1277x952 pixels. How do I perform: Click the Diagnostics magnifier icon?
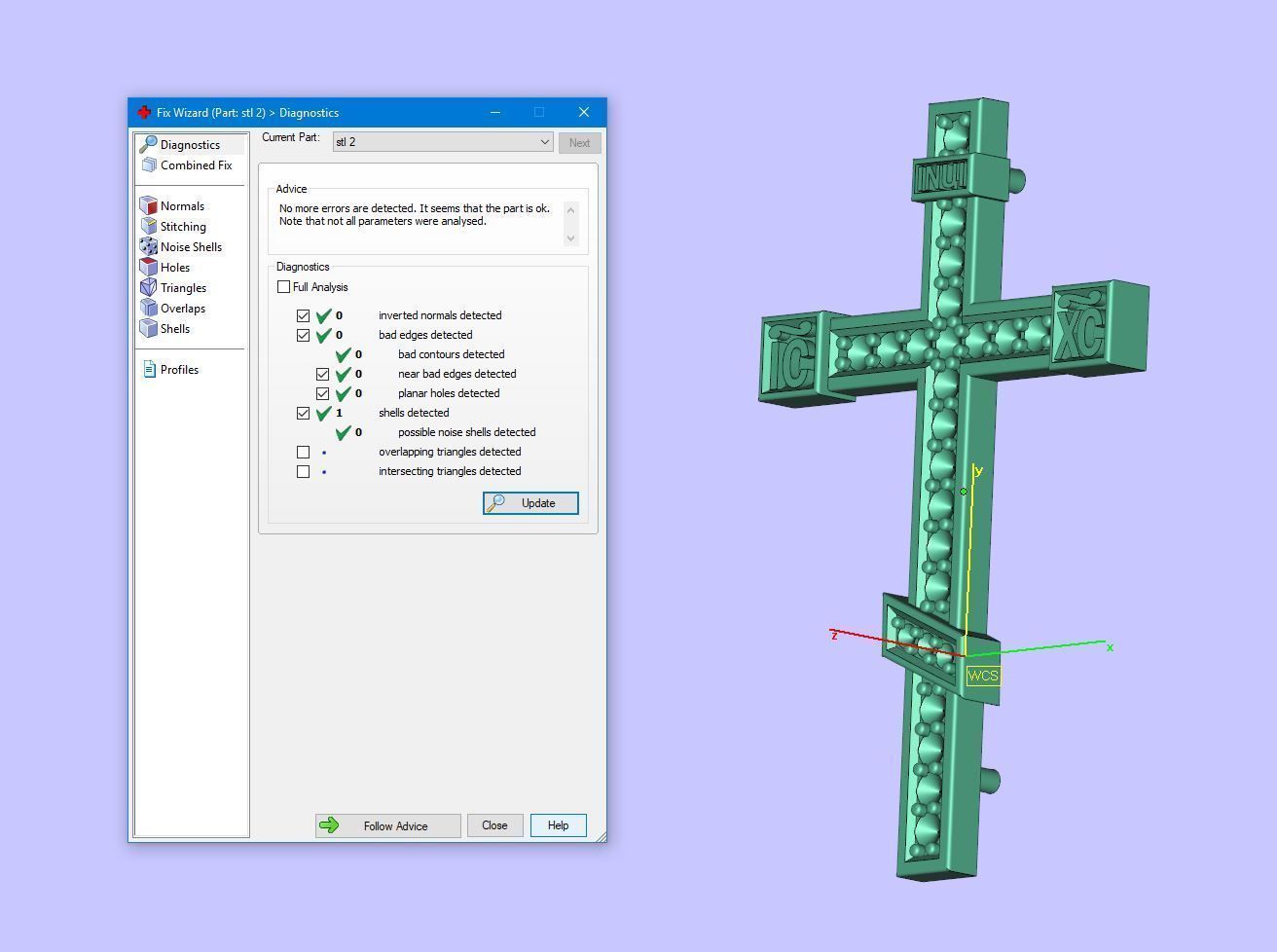(x=148, y=144)
